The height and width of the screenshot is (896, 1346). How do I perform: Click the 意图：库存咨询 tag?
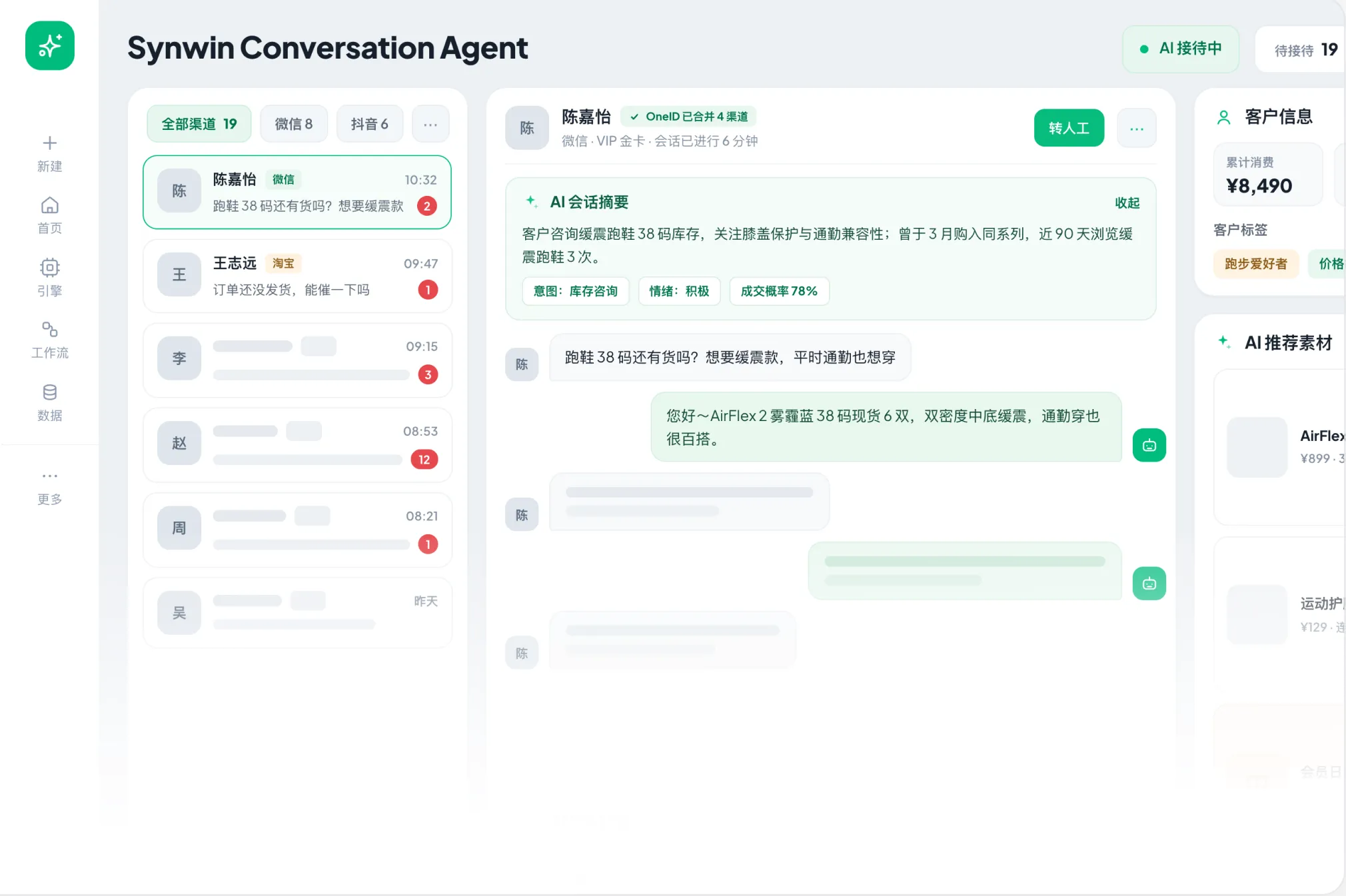coord(576,291)
